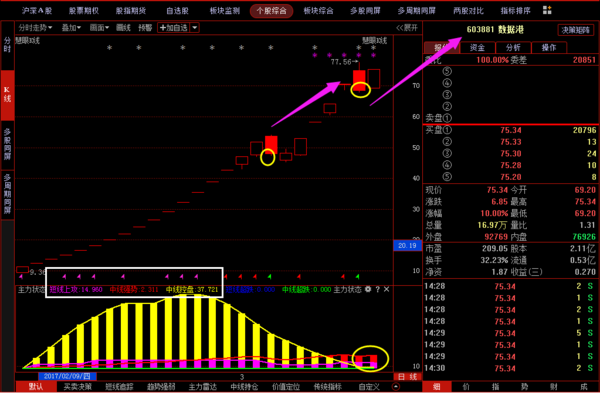Image resolution: width=600 pixels, height=393 pixels.
Task: Open indicator settings gear icon
Action: pos(368,289)
